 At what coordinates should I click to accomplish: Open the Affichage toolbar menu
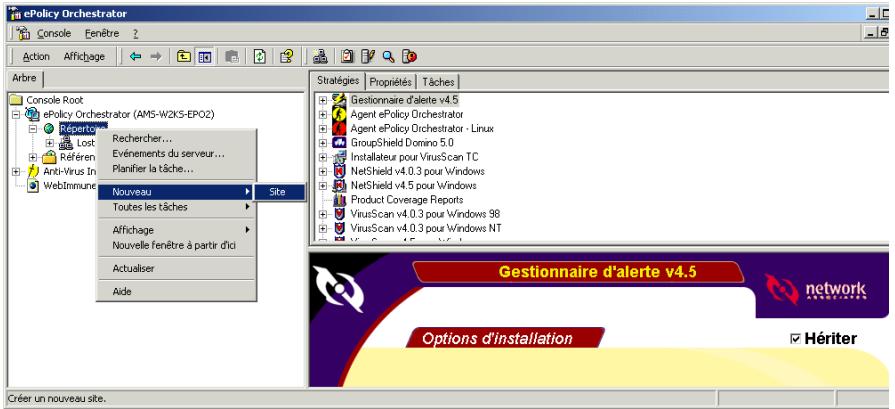point(84,56)
